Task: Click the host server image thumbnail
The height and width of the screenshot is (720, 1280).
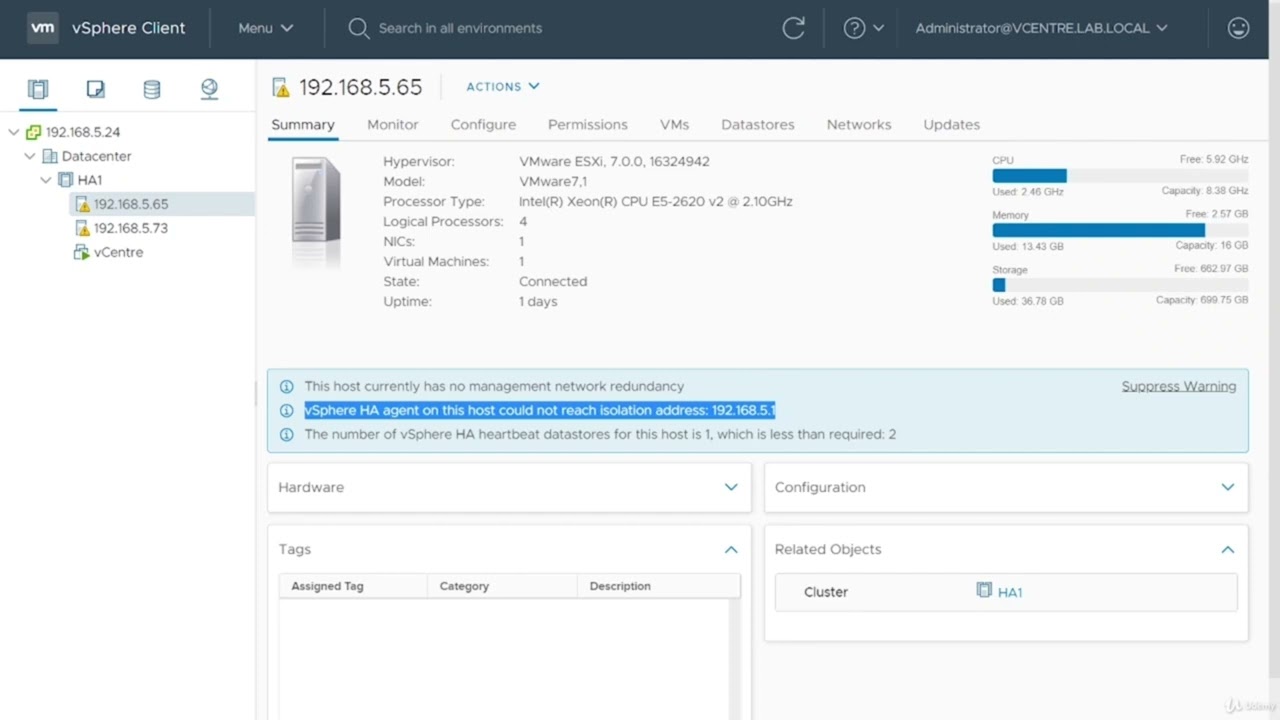Action: point(315,213)
